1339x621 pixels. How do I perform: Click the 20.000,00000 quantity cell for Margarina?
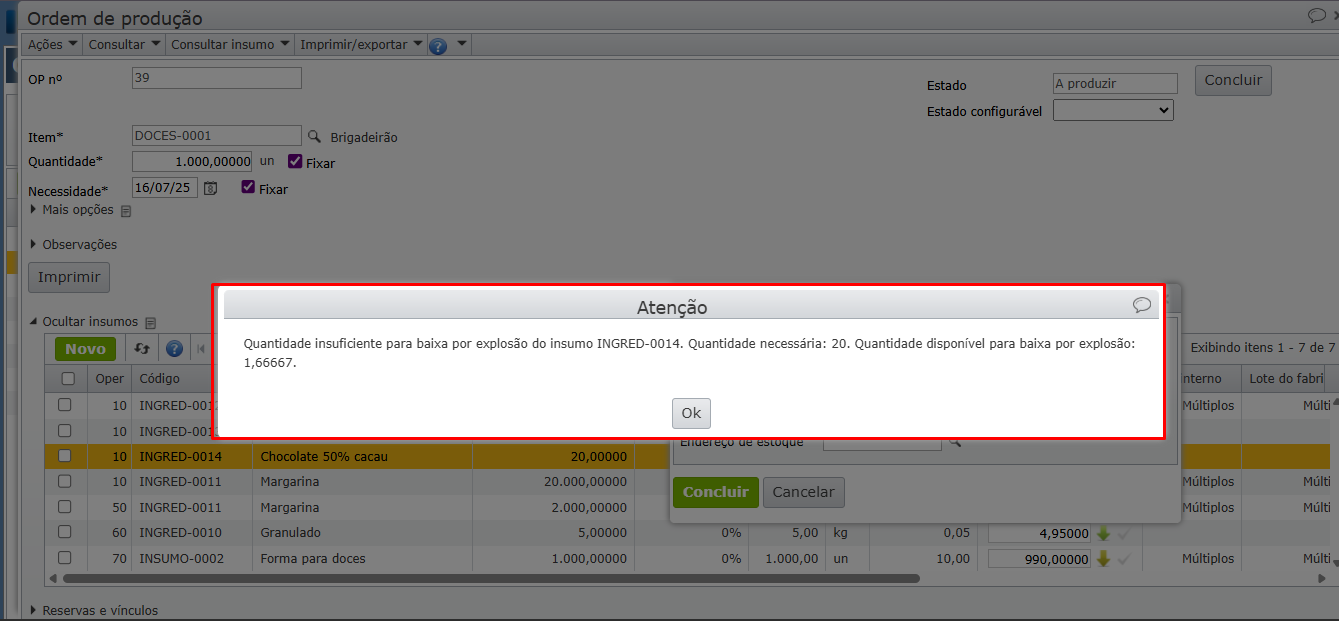tap(553, 481)
